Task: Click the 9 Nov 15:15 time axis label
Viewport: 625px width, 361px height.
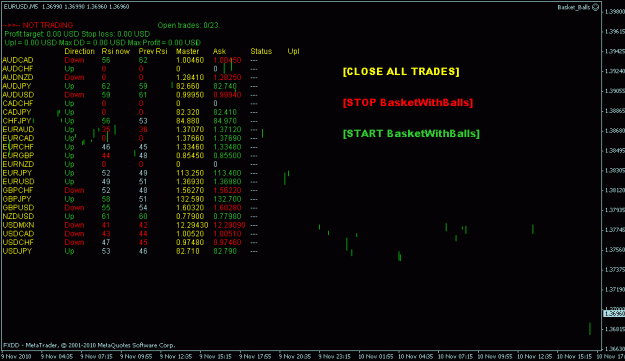Action: (x=215, y=356)
